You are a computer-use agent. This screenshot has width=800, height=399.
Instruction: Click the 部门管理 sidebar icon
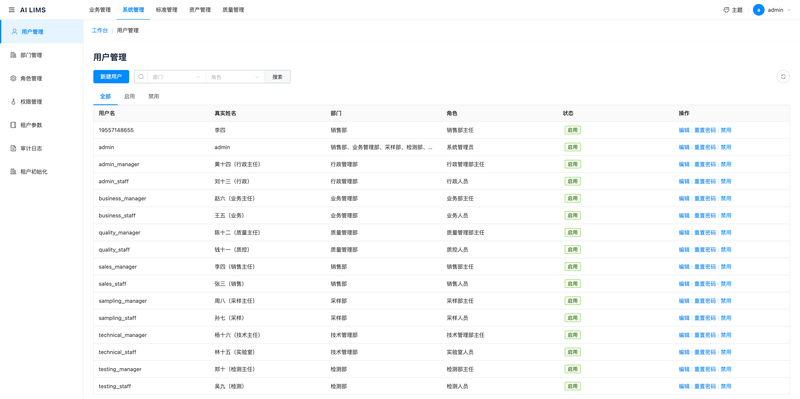pos(13,55)
